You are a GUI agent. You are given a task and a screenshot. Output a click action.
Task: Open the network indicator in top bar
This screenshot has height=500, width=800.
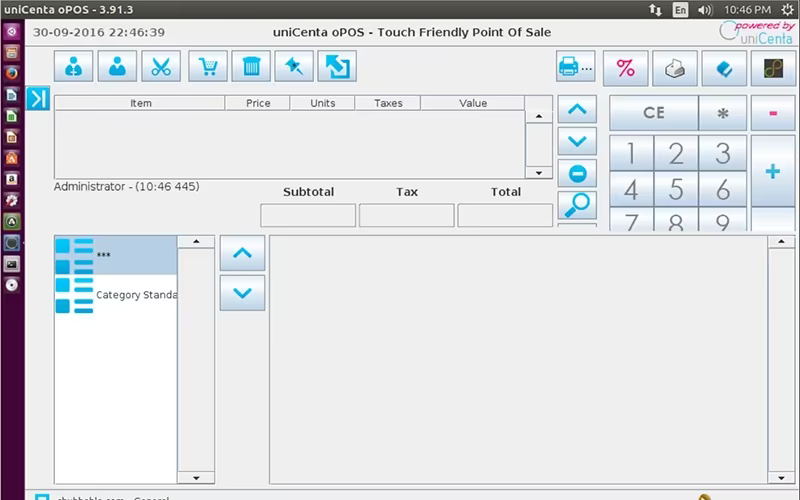(x=656, y=10)
